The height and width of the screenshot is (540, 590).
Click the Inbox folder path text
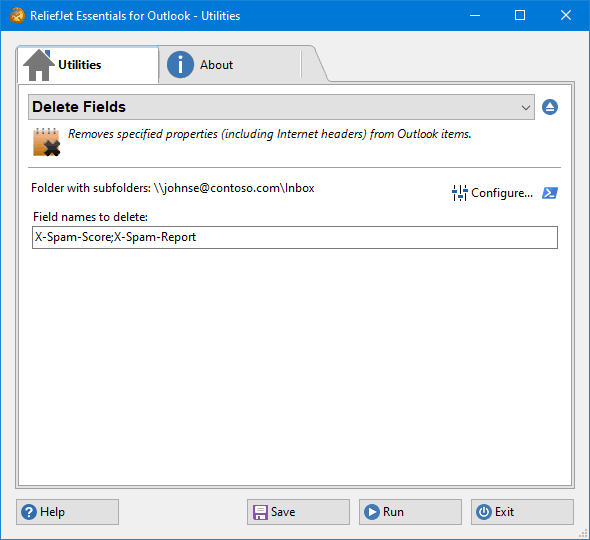coord(234,188)
